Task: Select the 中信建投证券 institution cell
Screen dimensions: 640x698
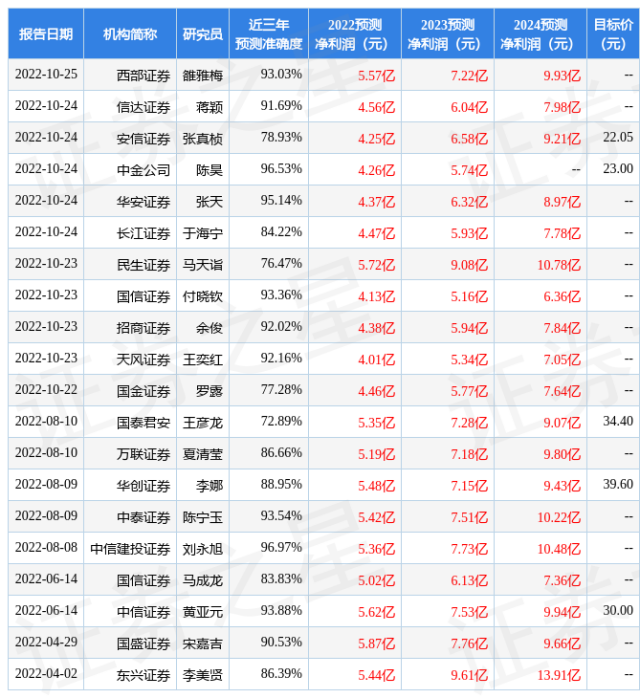Action: click(x=130, y=549)
